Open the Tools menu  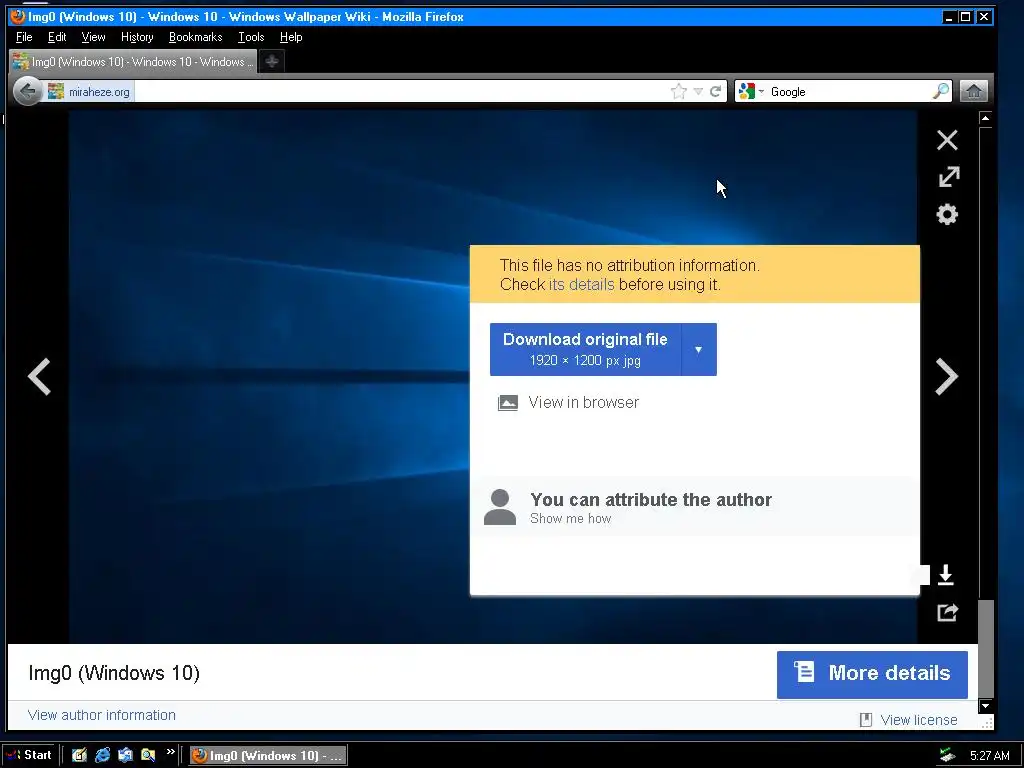251,37
